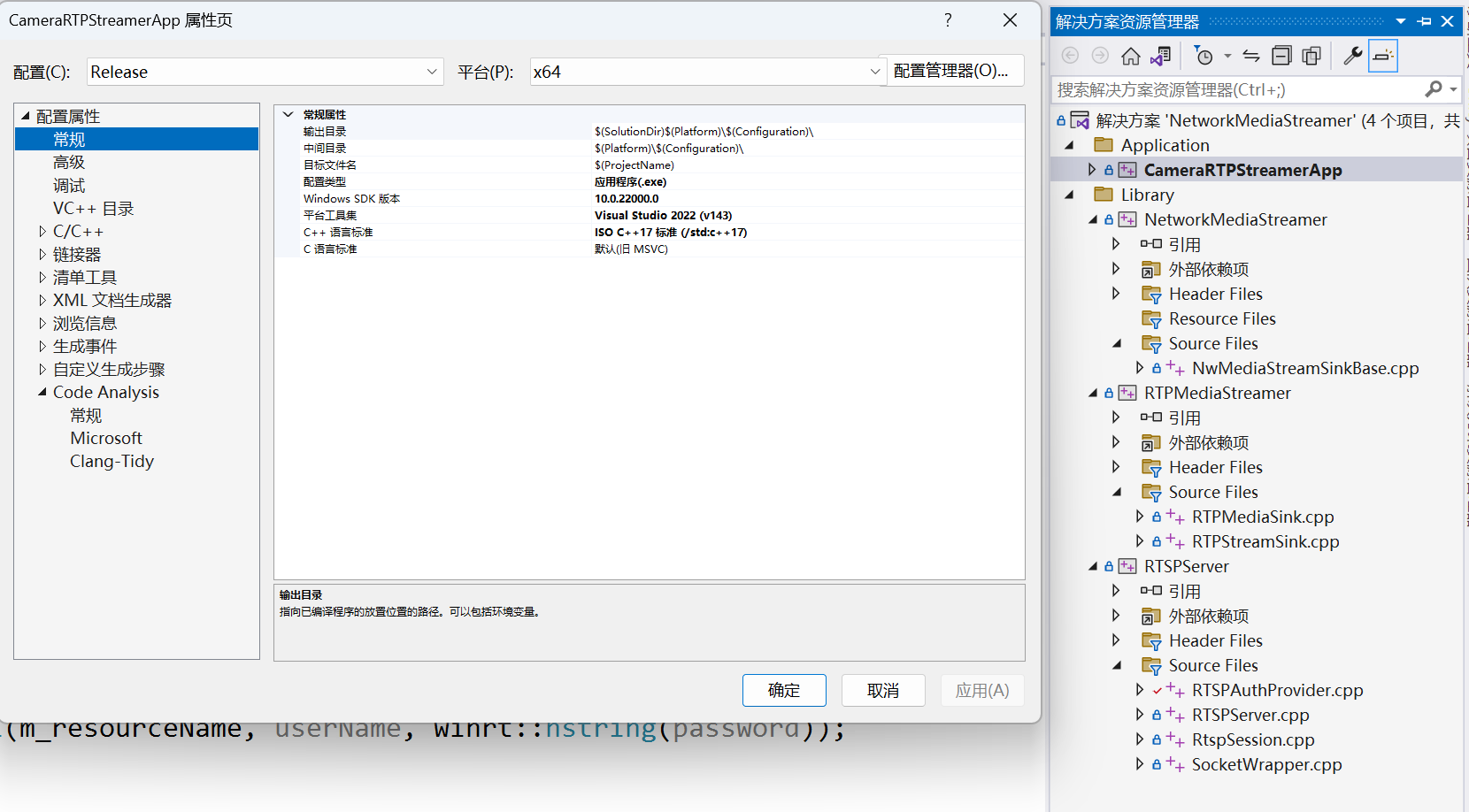Open the x64 platform dropdown
1469x812 pixels.
(875, 72)
